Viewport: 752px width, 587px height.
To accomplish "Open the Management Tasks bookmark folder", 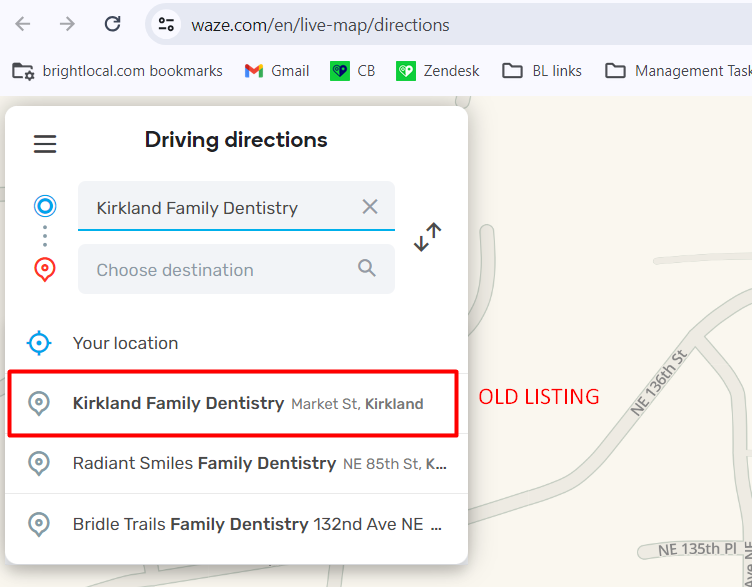I will 678,71.
